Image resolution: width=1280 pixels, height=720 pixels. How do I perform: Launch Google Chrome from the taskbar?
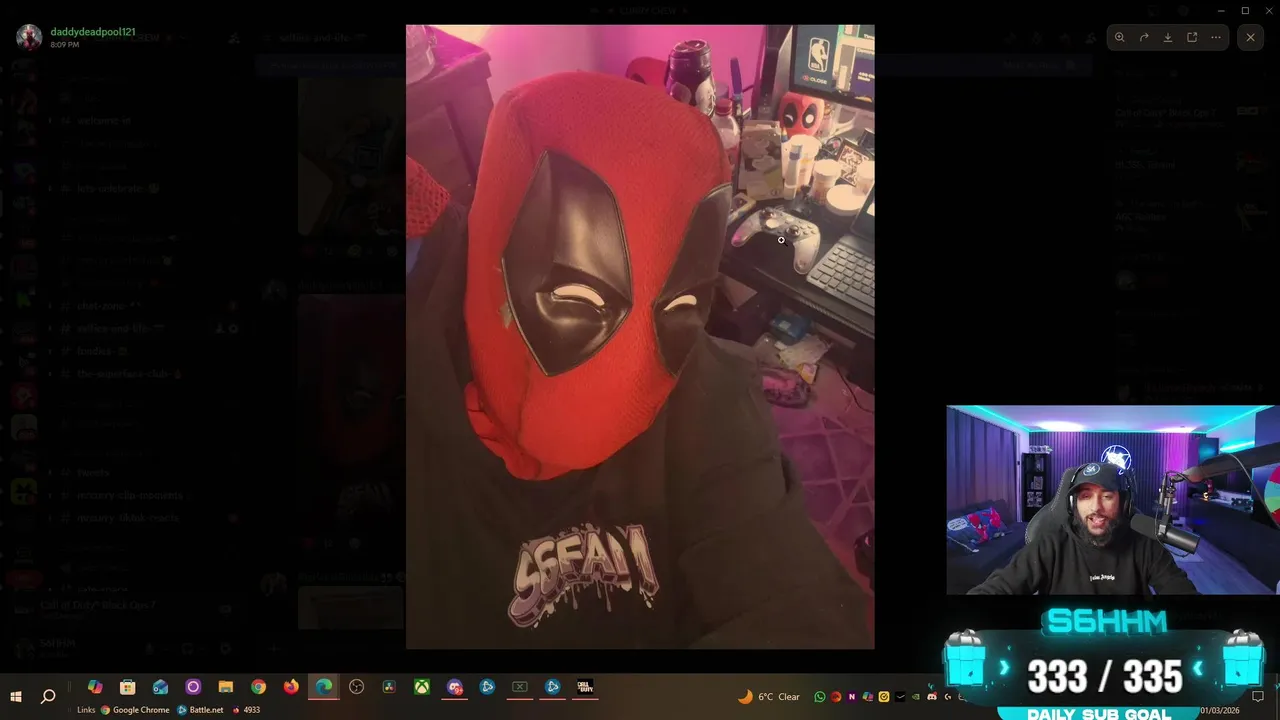(258, 687)
